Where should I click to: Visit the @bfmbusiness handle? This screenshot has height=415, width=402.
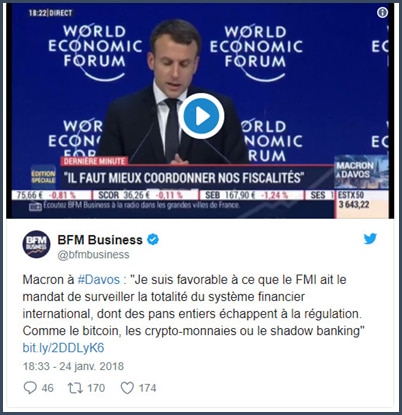(93, 255)
